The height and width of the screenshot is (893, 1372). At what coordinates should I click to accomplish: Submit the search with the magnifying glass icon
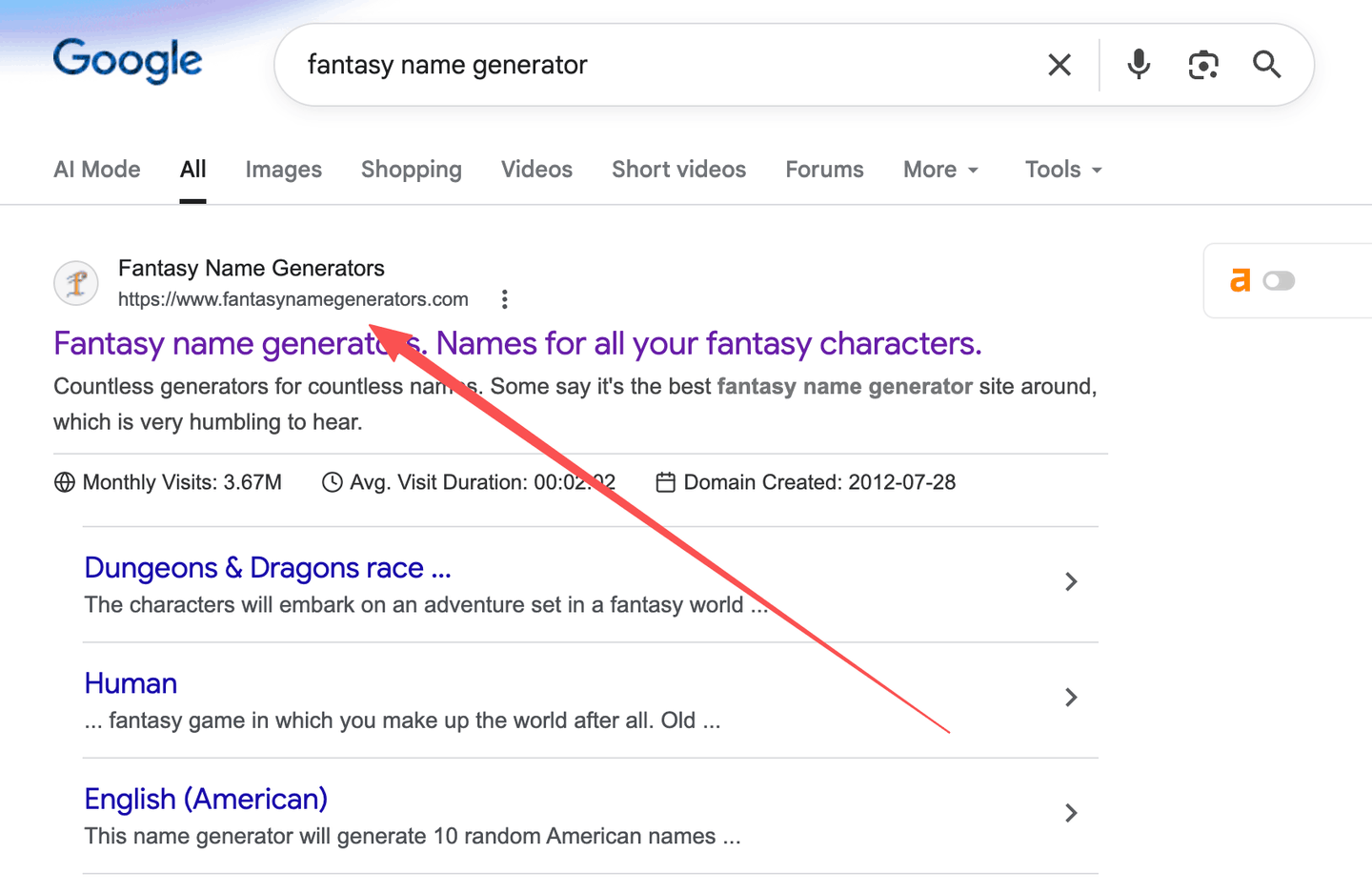click(1266, 65)
